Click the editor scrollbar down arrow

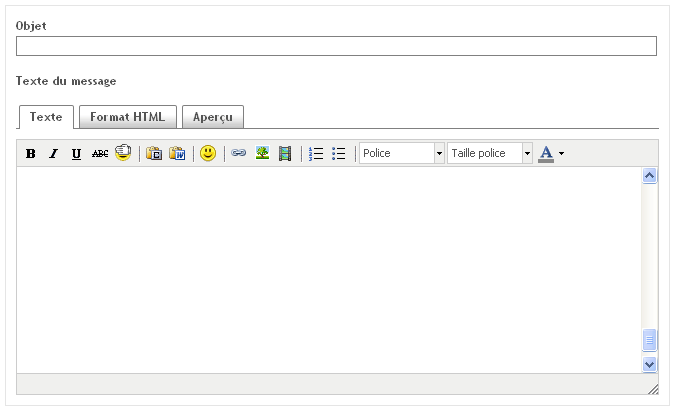pos(649,365)
